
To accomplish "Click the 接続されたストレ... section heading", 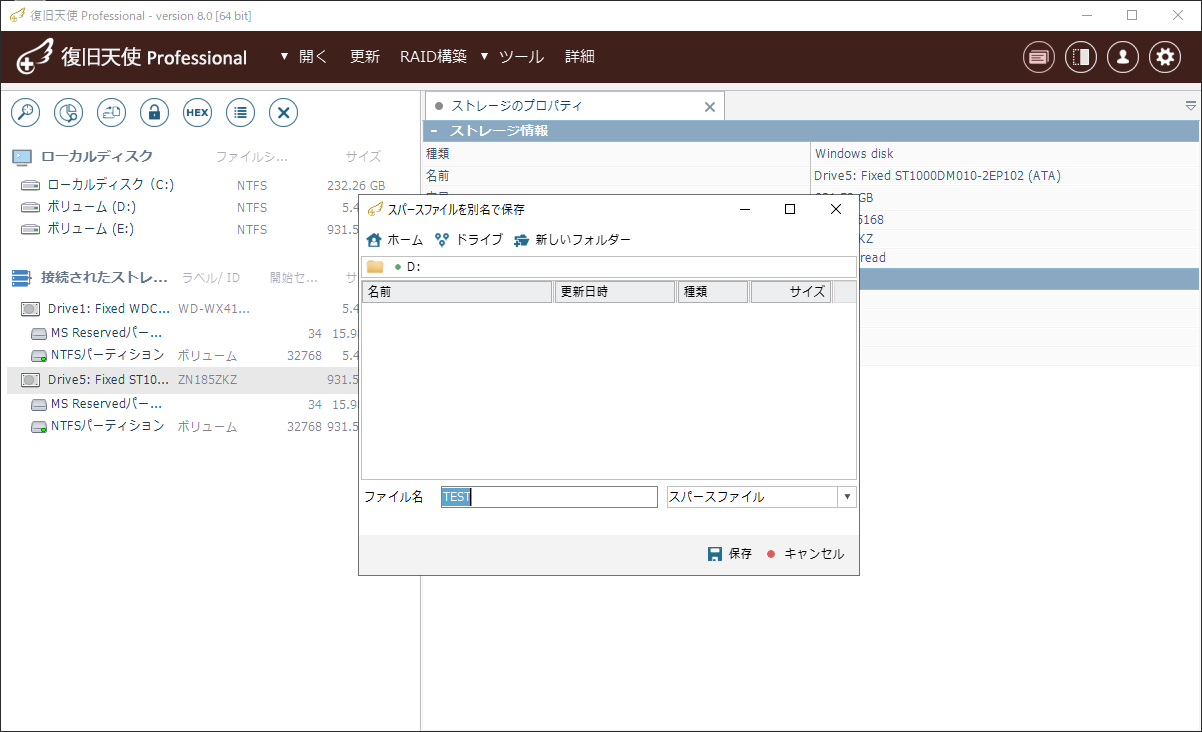I will tap(104, 277).
